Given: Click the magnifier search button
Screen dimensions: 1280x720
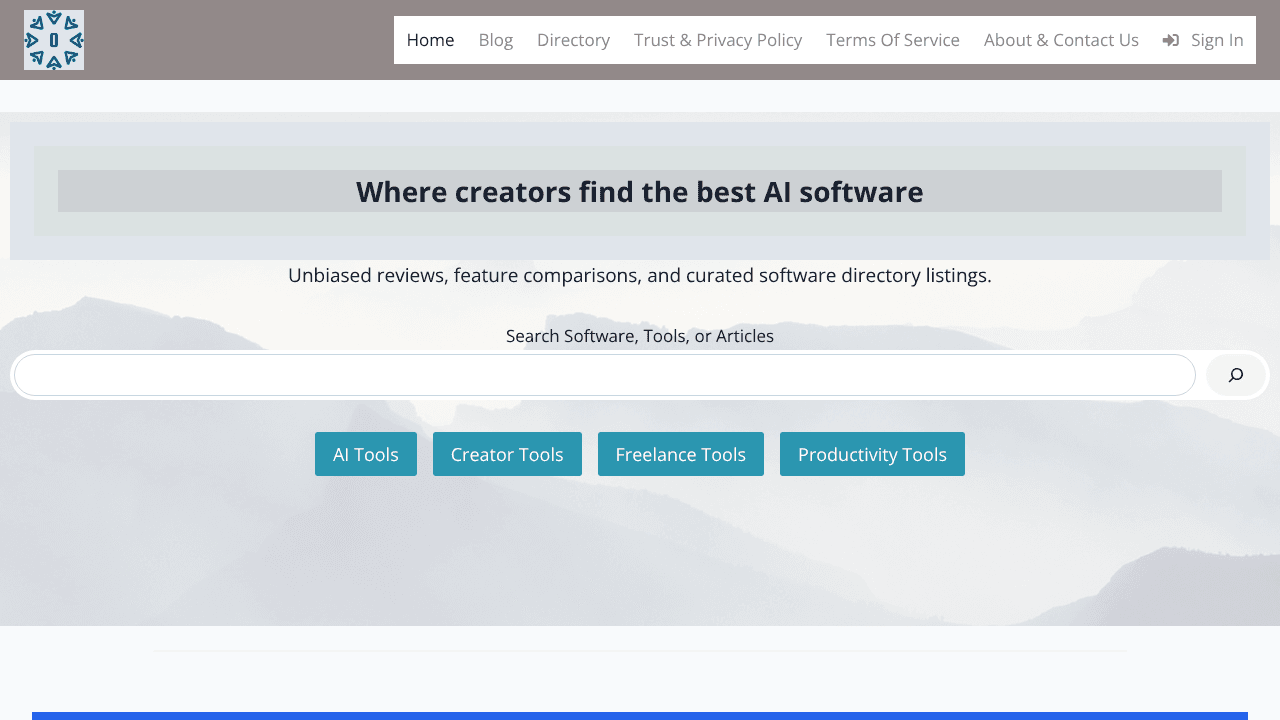Looking at the screenshot, I should 1236,375.
